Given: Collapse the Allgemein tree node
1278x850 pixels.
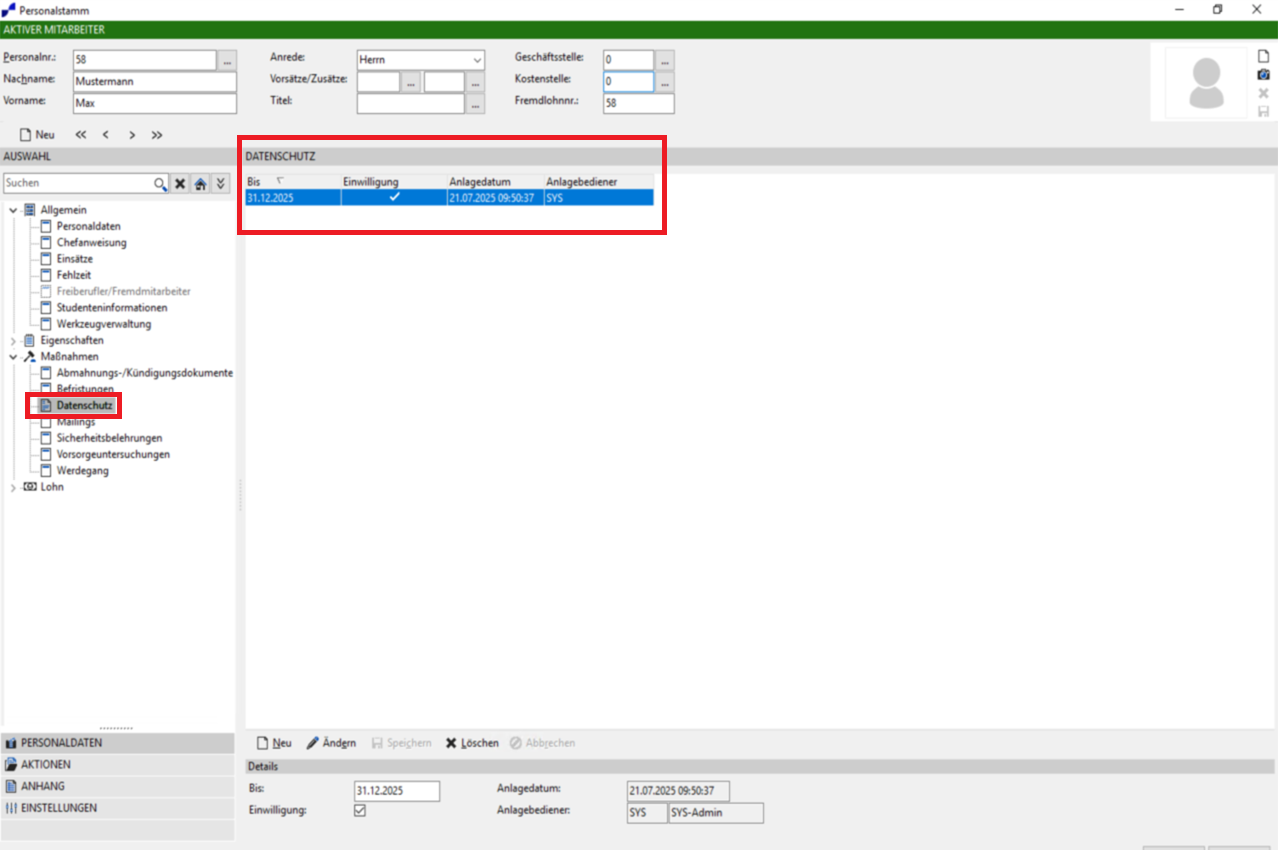Looking at the screenshot, I should tap(13, 210).
